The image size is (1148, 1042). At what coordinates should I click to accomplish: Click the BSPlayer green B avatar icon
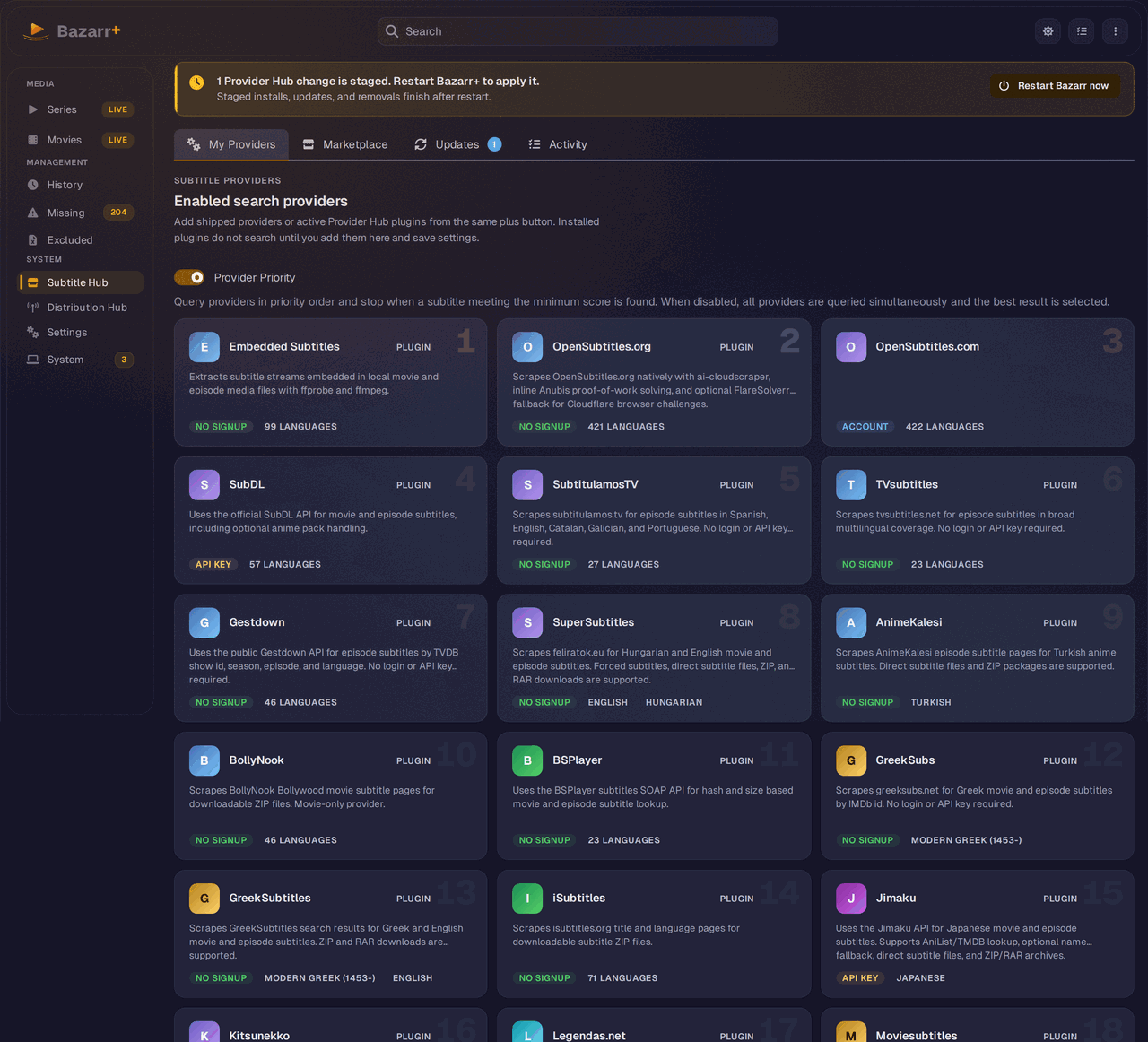pos(527,760)
